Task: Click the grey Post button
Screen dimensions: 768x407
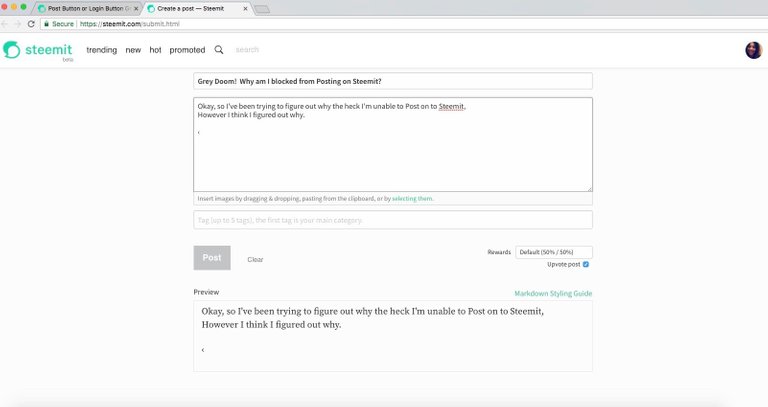Action: point(212,258)
